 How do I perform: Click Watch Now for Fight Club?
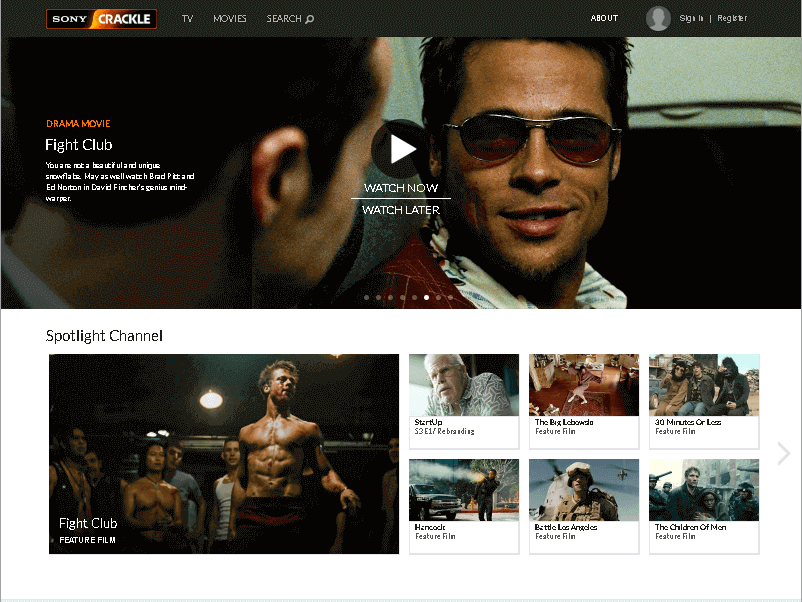401,188
